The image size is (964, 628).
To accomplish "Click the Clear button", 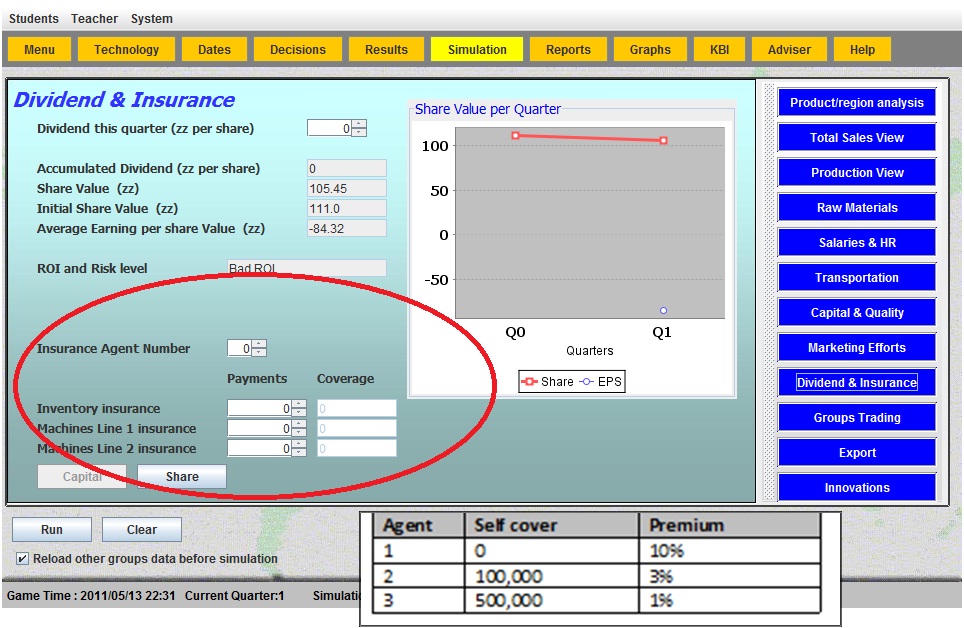I will click(142, 530).
